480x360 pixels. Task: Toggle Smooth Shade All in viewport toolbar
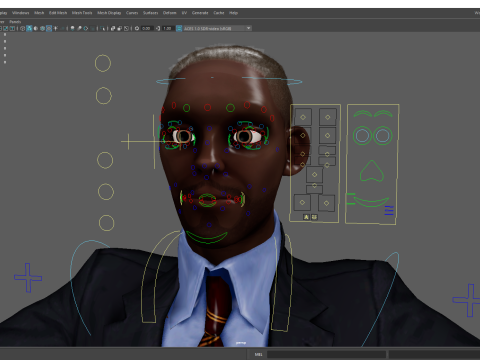point(29,28)
